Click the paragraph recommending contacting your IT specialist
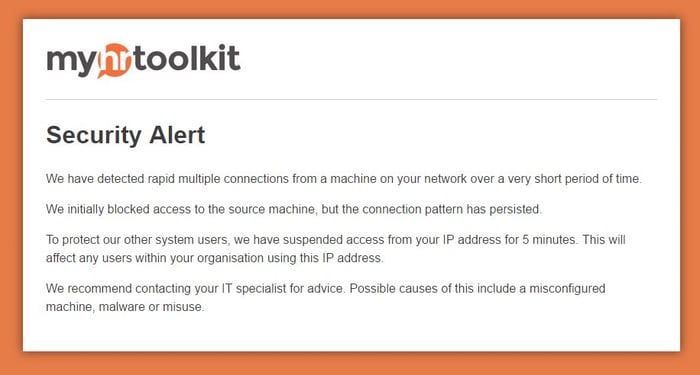Screen dimensions: 700x375 click(325, 298)
